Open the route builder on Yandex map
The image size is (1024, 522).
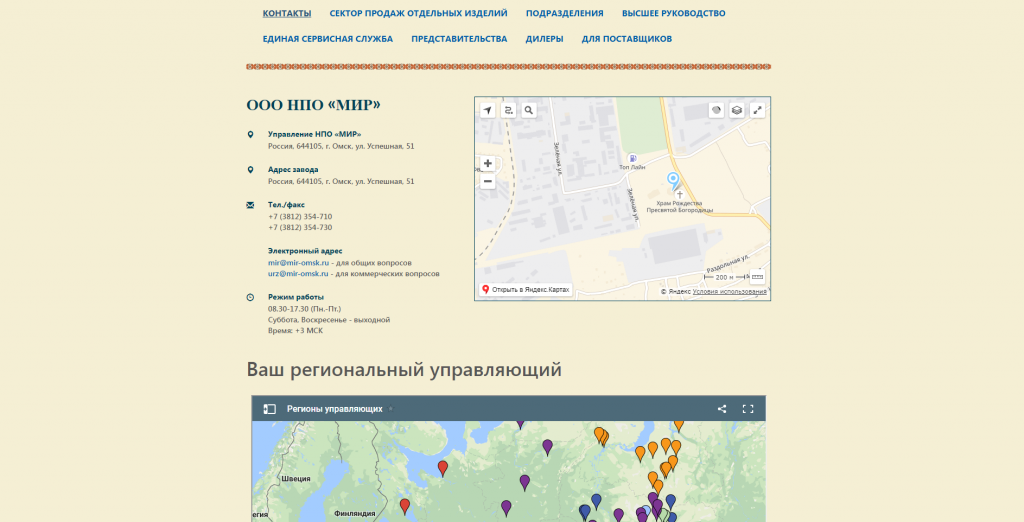[x=508, y=110]
